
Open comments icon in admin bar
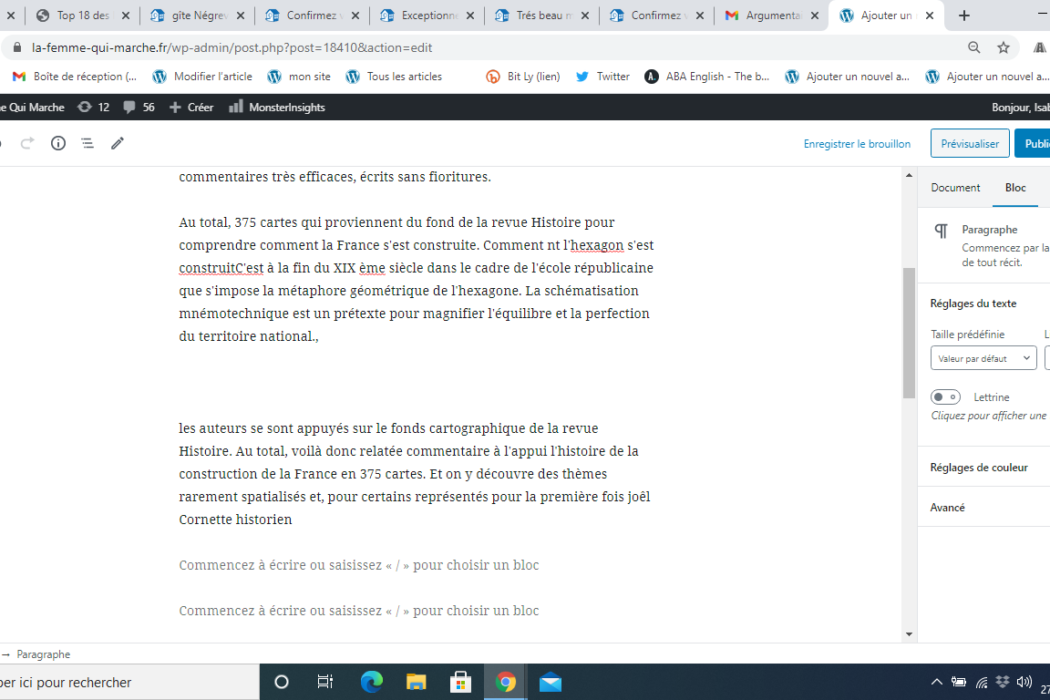(x=140, y=107)
